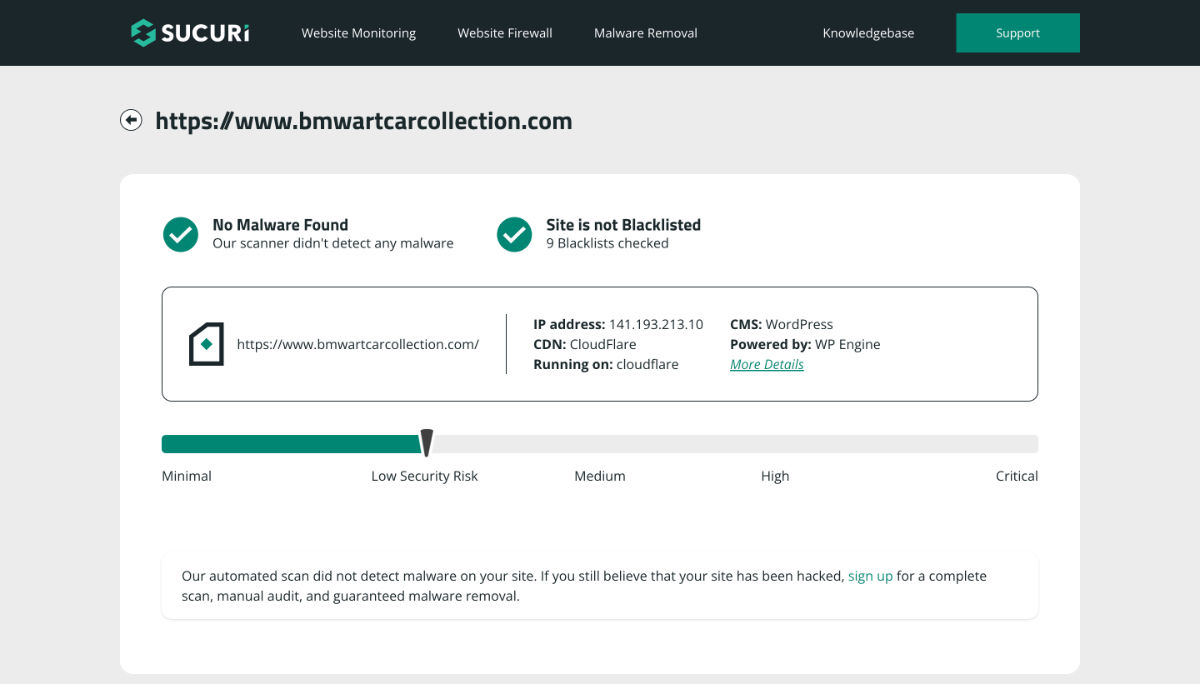This screenshot has width=1200, height=684.
Task: Click the Medium risk label
Action: (x=600, y=476)
